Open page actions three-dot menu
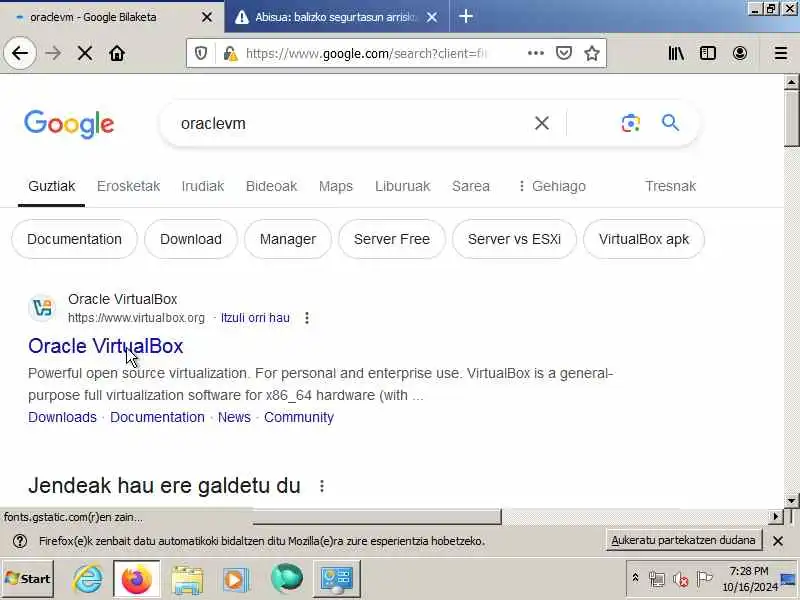The height and width of the screenshot is (600, 800). (535, 53)
